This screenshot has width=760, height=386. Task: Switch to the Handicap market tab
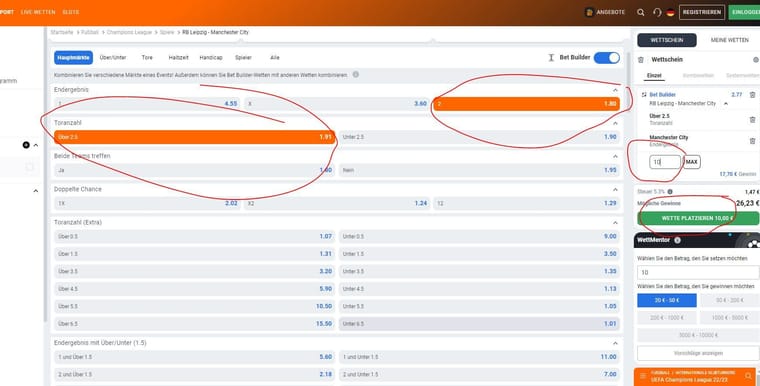point(211,58)
